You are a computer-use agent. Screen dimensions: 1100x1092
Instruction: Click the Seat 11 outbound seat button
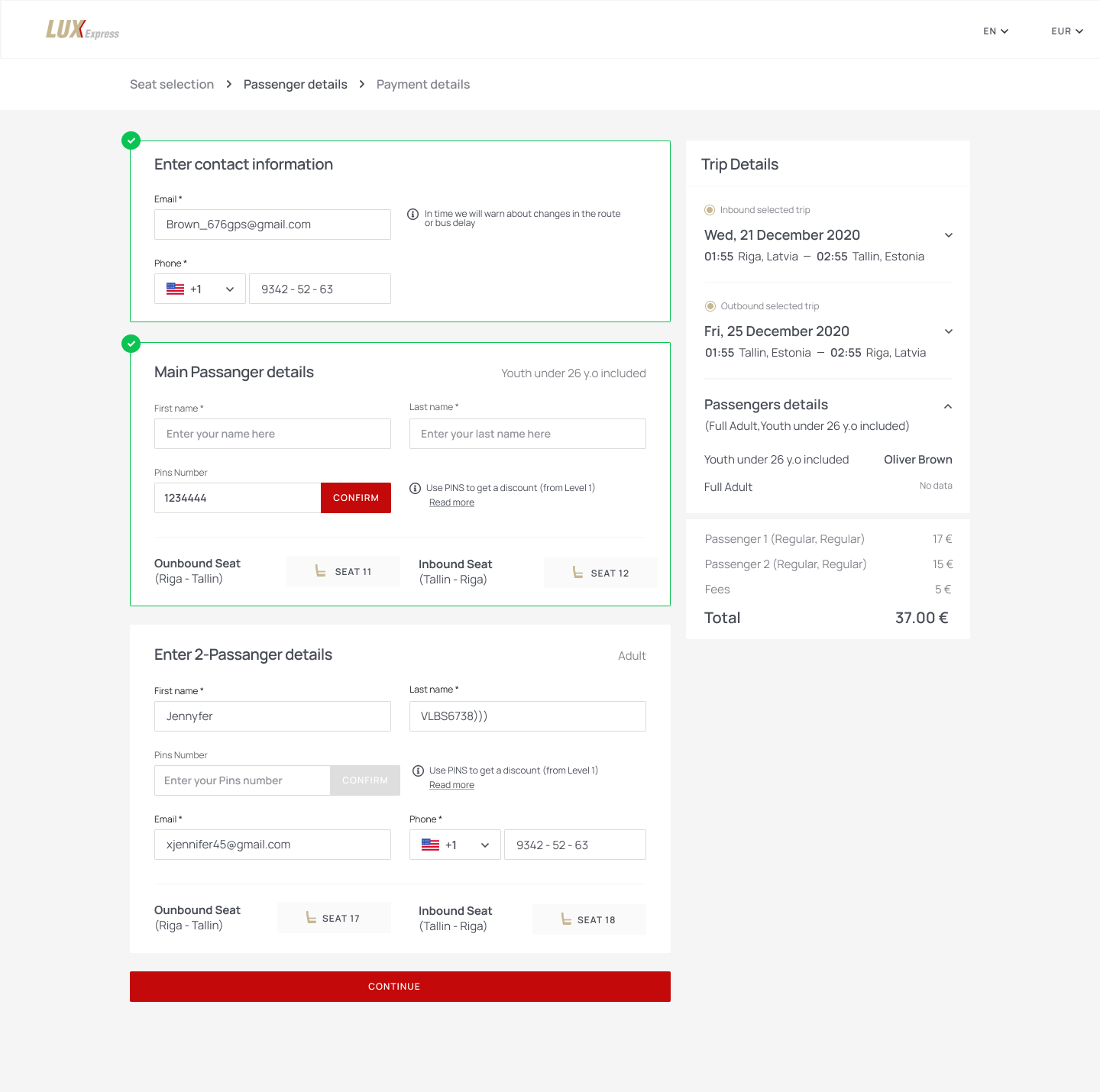coord(343,571)
